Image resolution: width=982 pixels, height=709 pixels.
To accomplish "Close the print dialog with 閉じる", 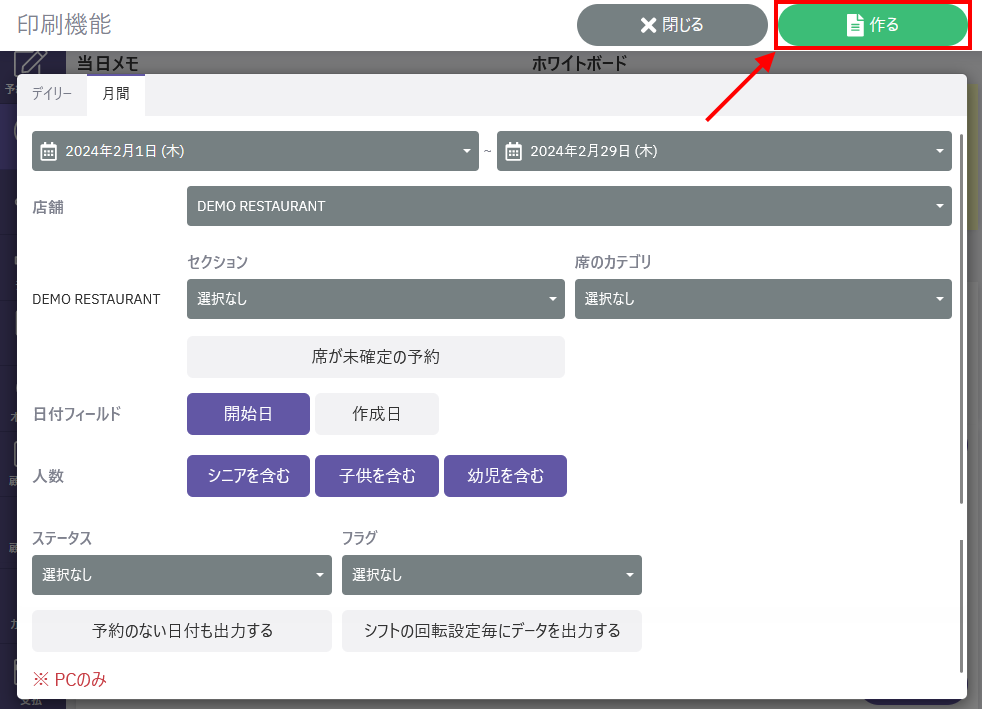I will [671, 25].
